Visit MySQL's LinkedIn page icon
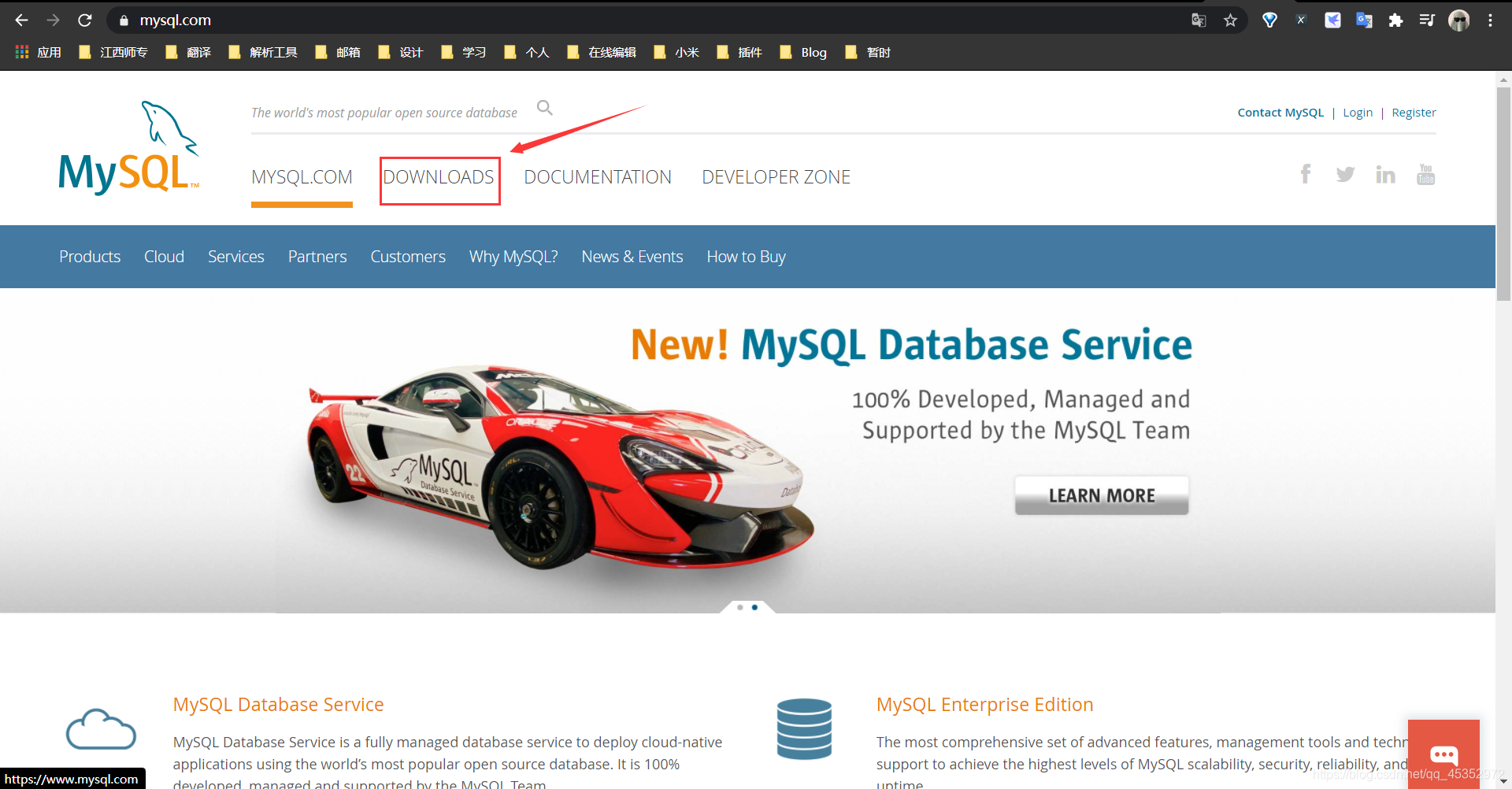This screenshot has width=1512, height=789. 1385,174
